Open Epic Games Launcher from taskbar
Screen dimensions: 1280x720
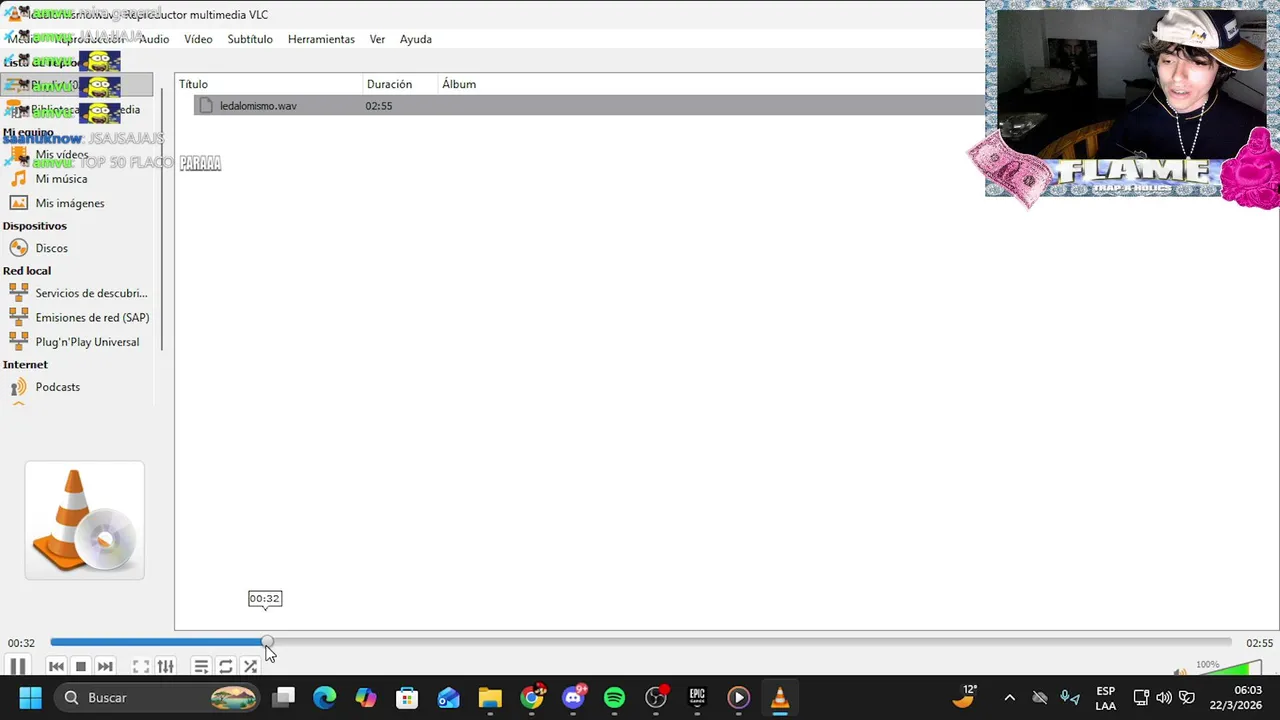[x=697, y=698]
